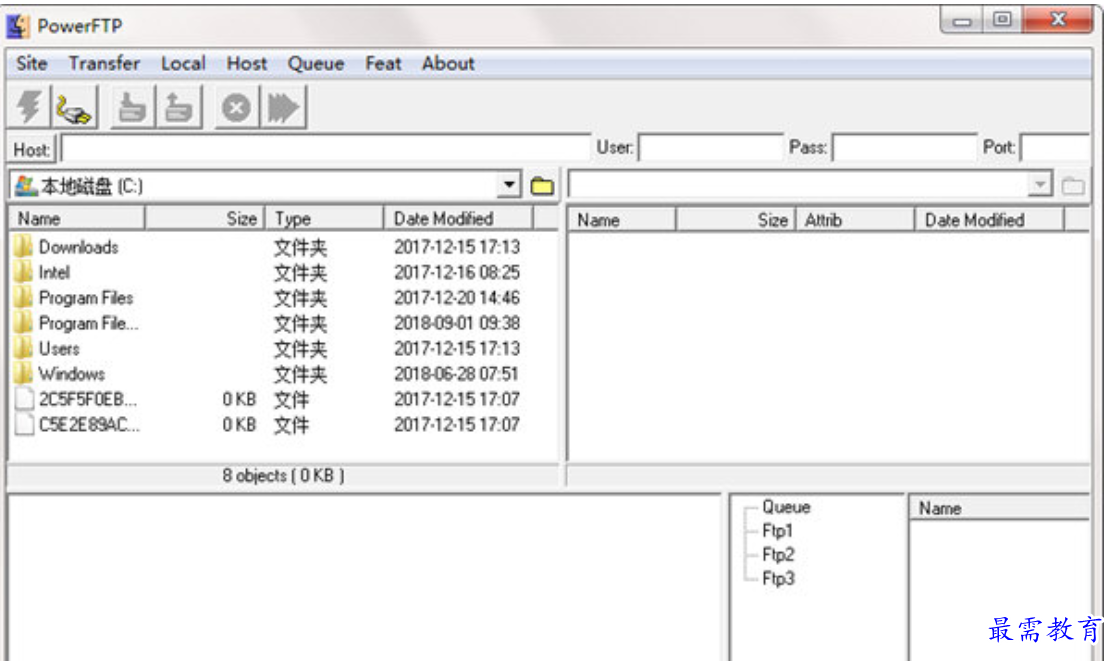Click the Windows folder icon
The image size is (1110, 661).
pyautogui.click(x=23, y=374)
